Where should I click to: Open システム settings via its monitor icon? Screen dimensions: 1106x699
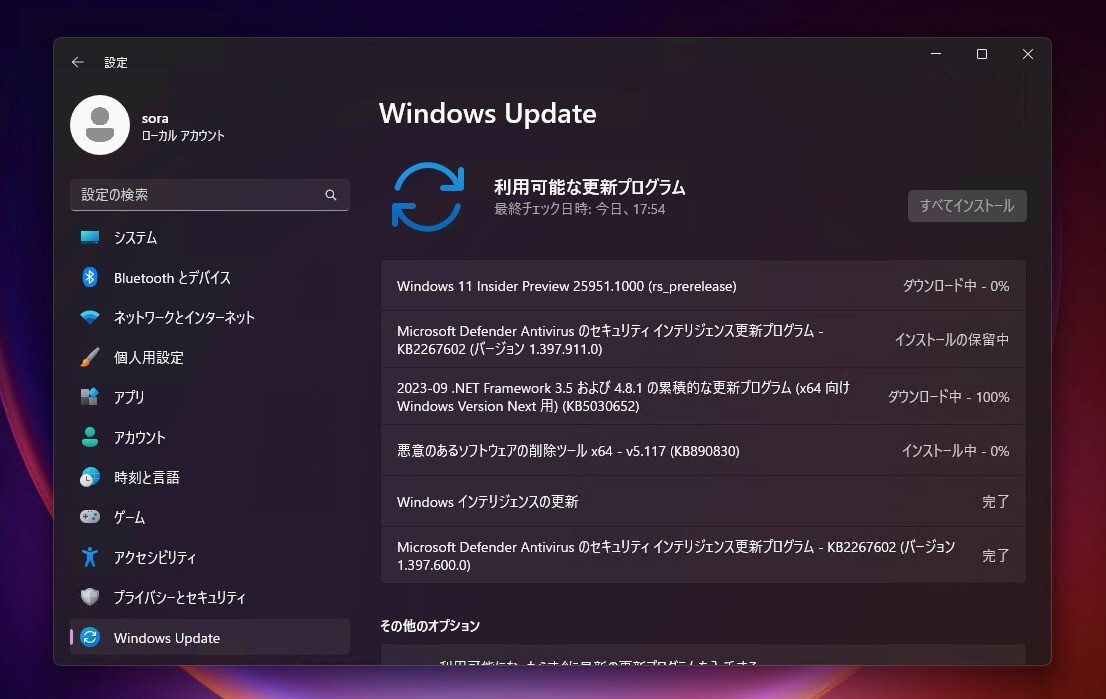(89, 237)
